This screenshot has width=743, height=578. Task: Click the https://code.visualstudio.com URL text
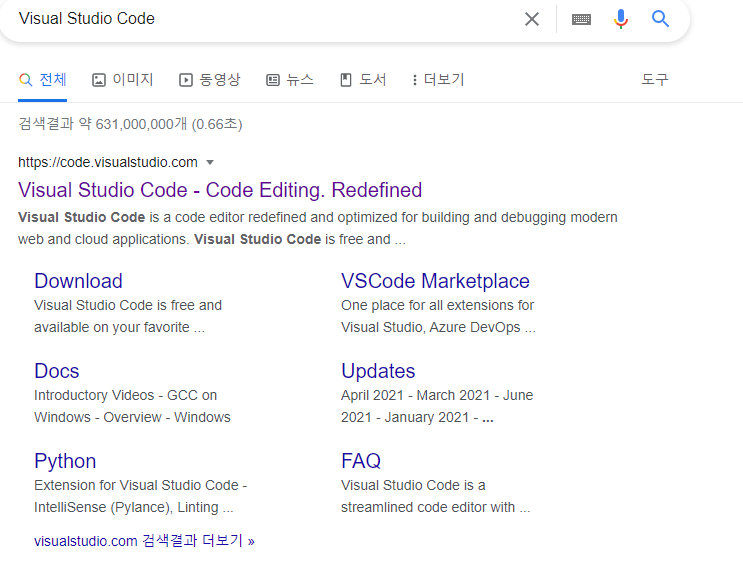pyautogui.click(x=108, y=163)
